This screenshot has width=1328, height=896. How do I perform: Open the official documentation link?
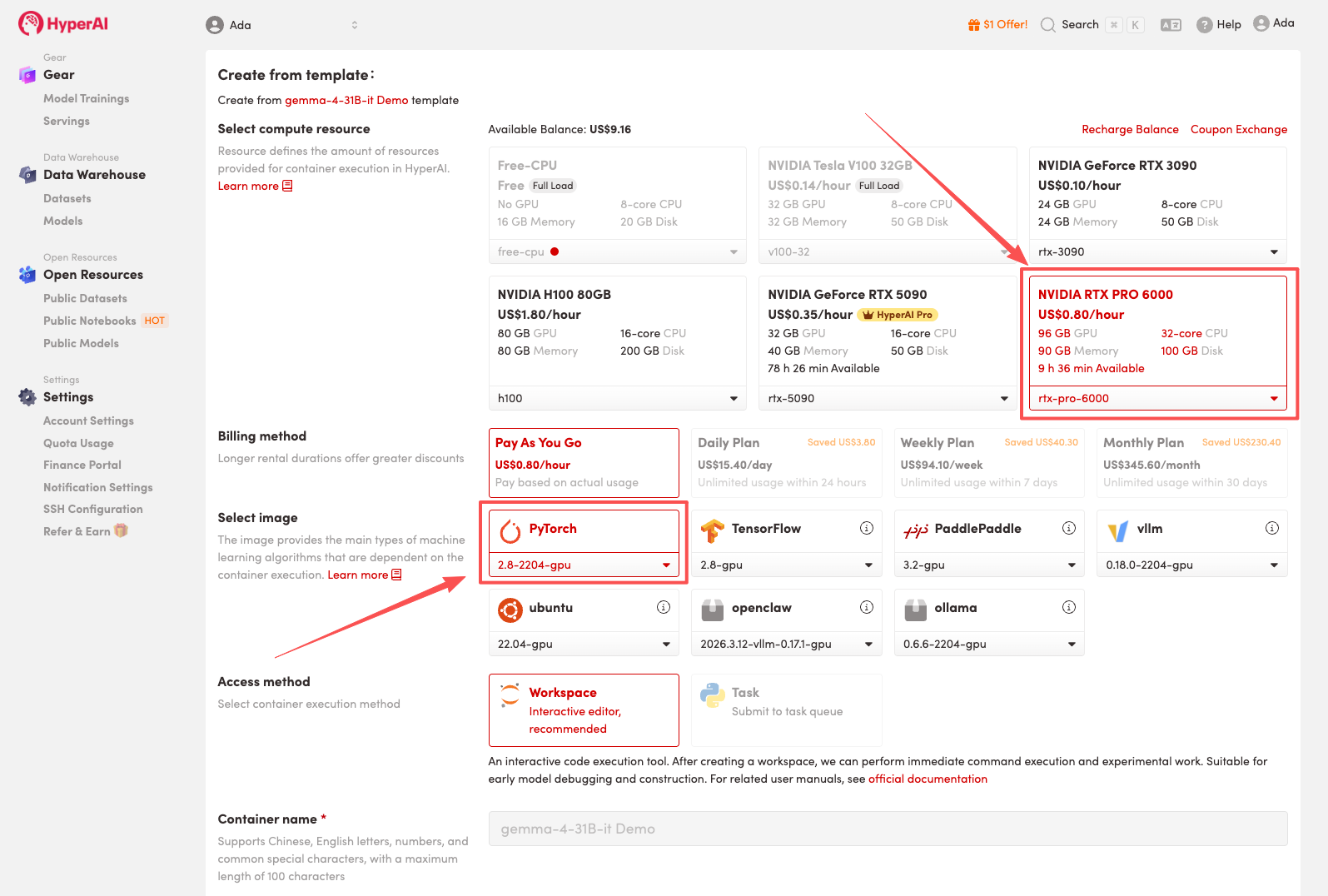928,779
